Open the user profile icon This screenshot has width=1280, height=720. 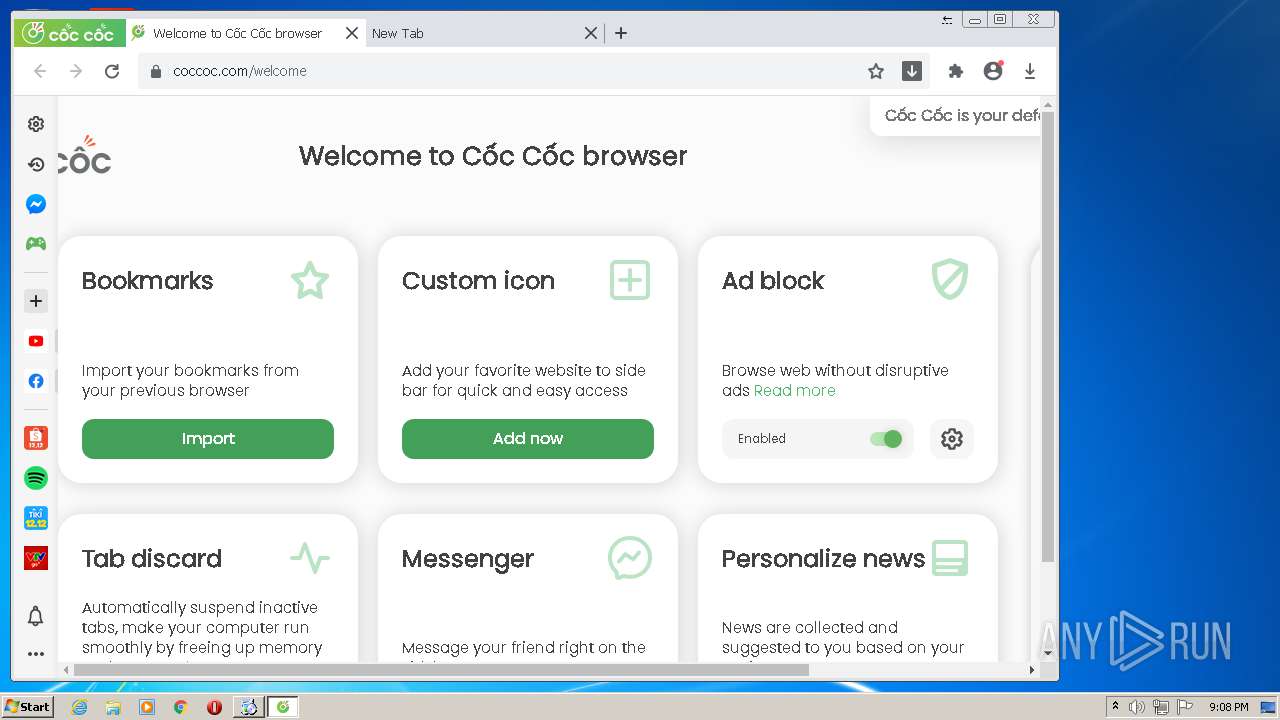coord(993,71)
